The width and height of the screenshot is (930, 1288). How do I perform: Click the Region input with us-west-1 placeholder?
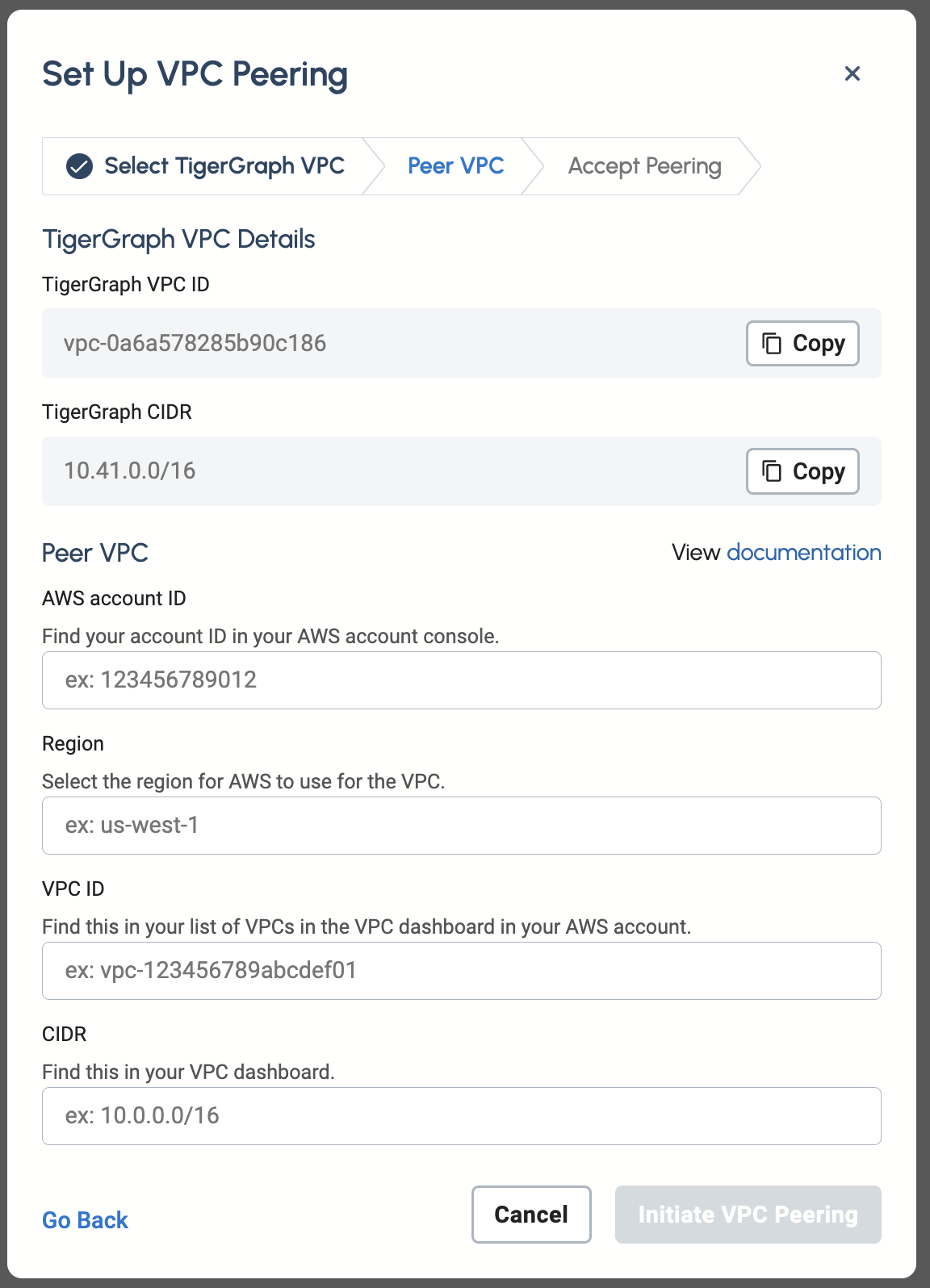coord(461,826)
